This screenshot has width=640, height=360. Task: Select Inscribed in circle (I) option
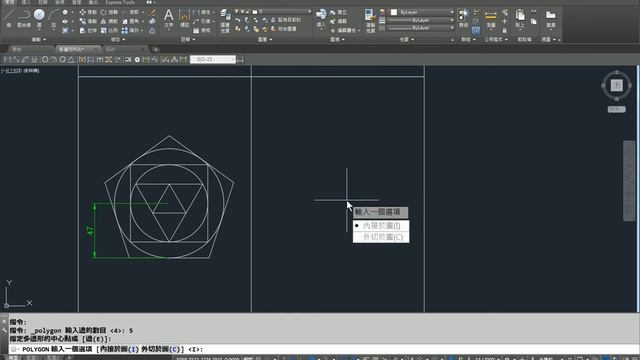click(381, 226)
